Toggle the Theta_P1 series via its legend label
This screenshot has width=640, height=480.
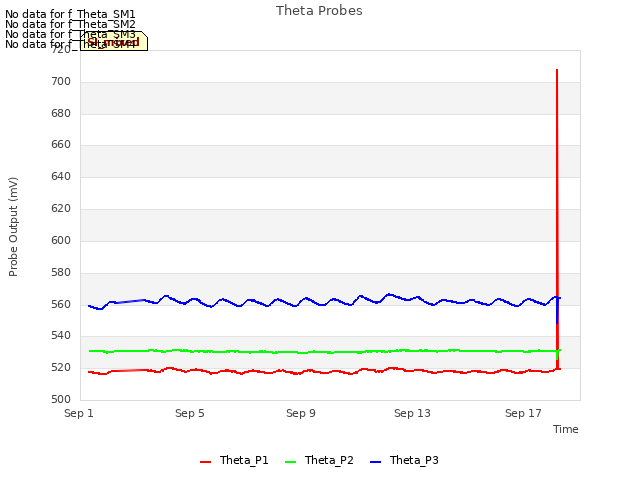(x=244, y=460)
